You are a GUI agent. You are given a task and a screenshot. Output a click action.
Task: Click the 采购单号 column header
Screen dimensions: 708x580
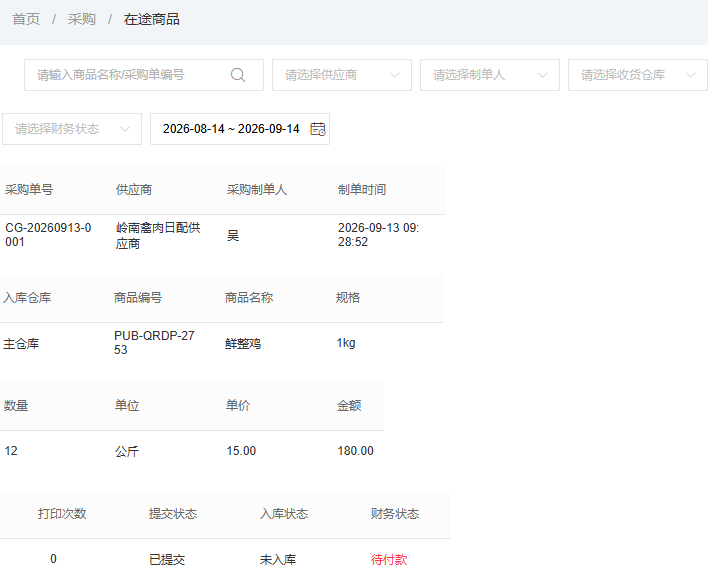[29, 190]
